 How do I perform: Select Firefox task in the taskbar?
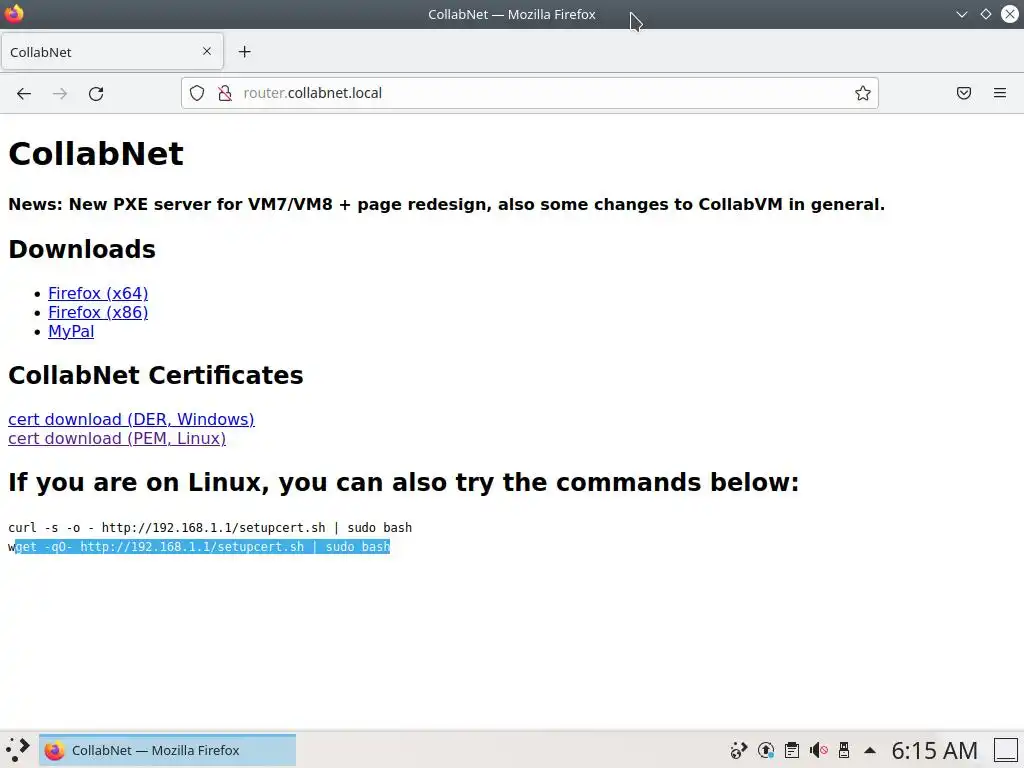point(167,750)
